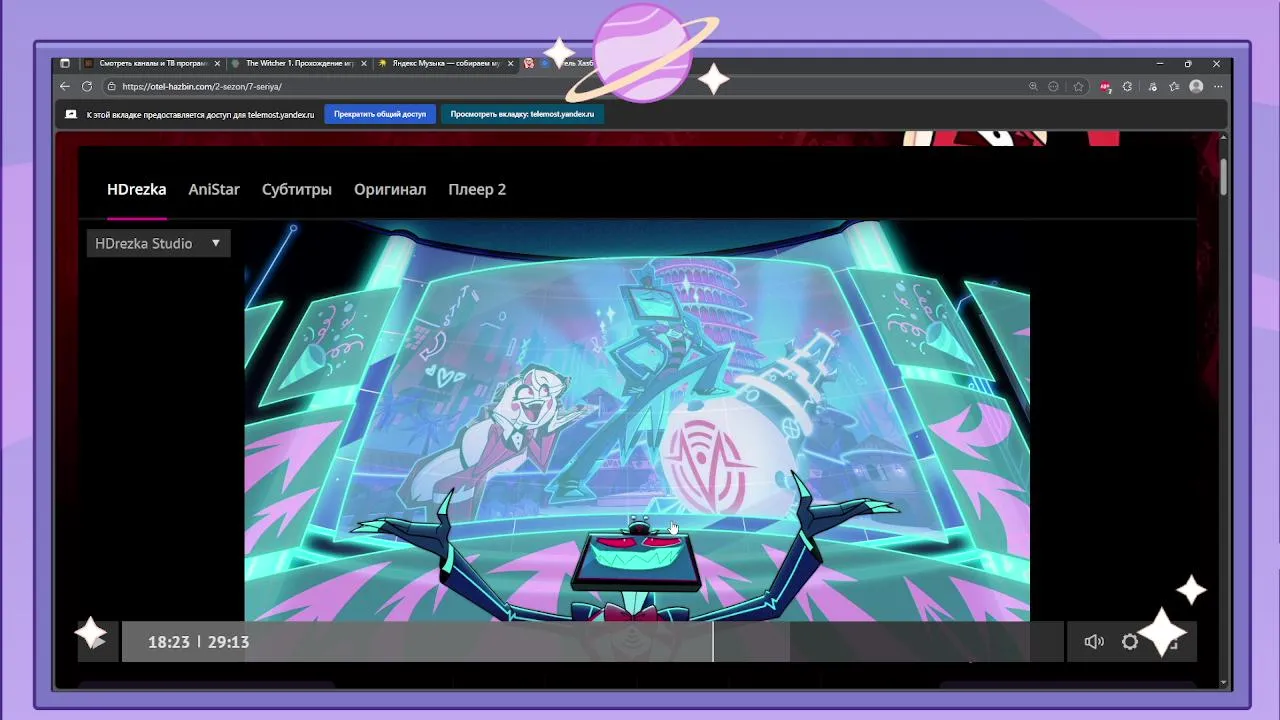Select the Субтитры player tab
This screenshot has width=1280, height=720.
tap(296, 189)
